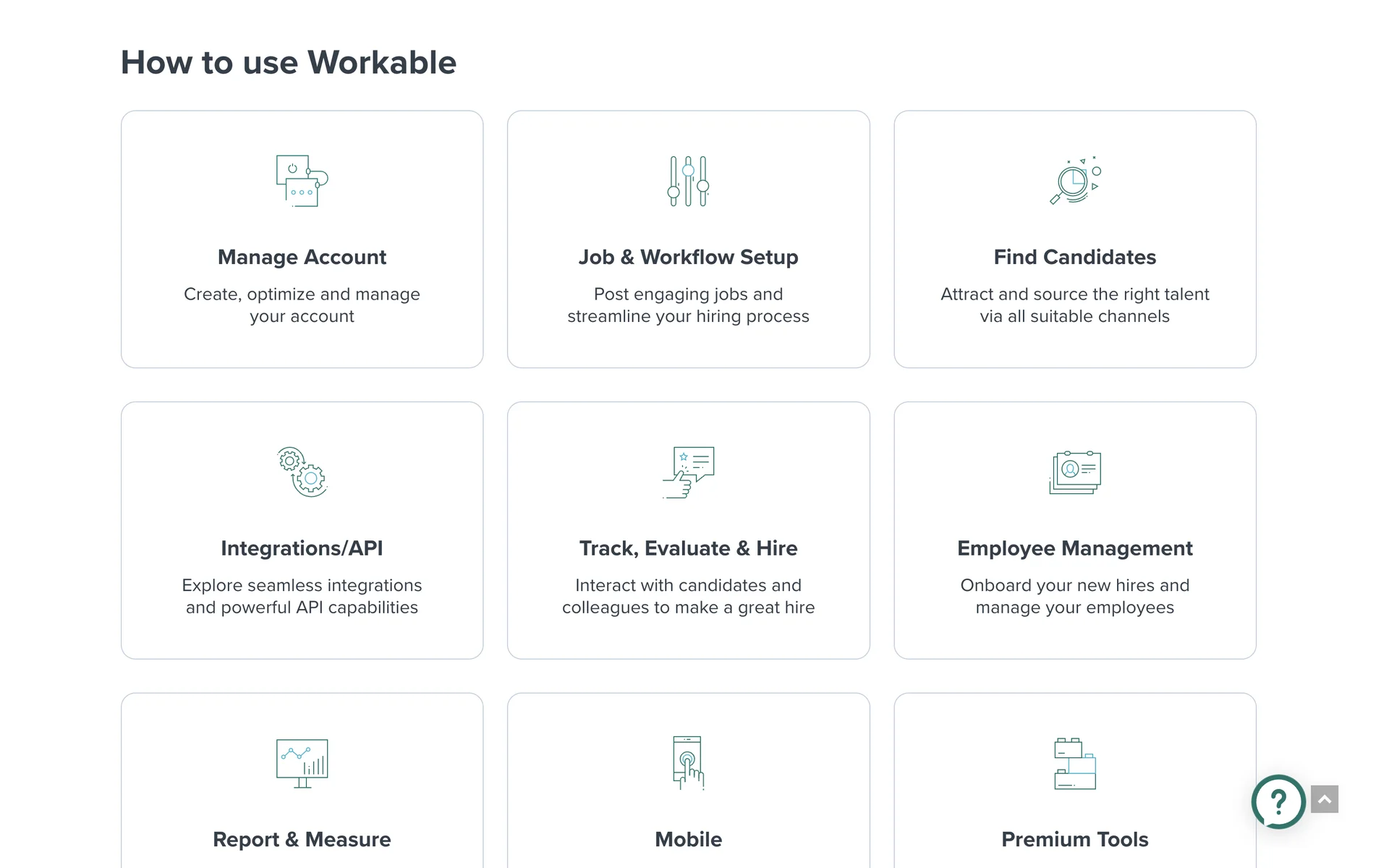1389x868 pixels.
Task: Go to the Employee Management title
Action: coord(1074,548)
